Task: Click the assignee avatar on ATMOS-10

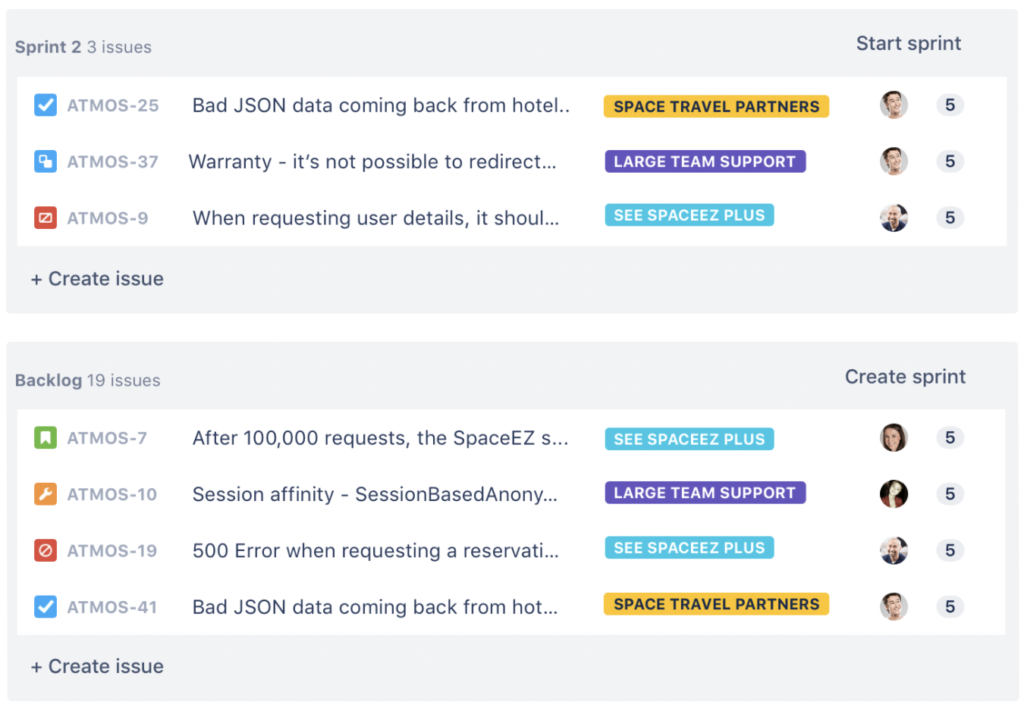Action: [893, 493]
